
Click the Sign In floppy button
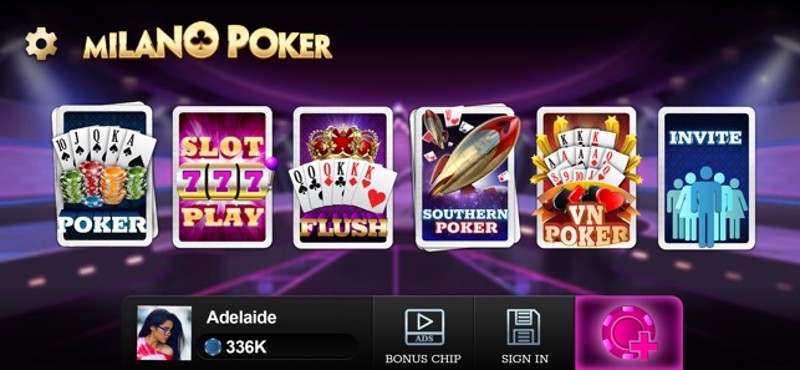[524, 335]
